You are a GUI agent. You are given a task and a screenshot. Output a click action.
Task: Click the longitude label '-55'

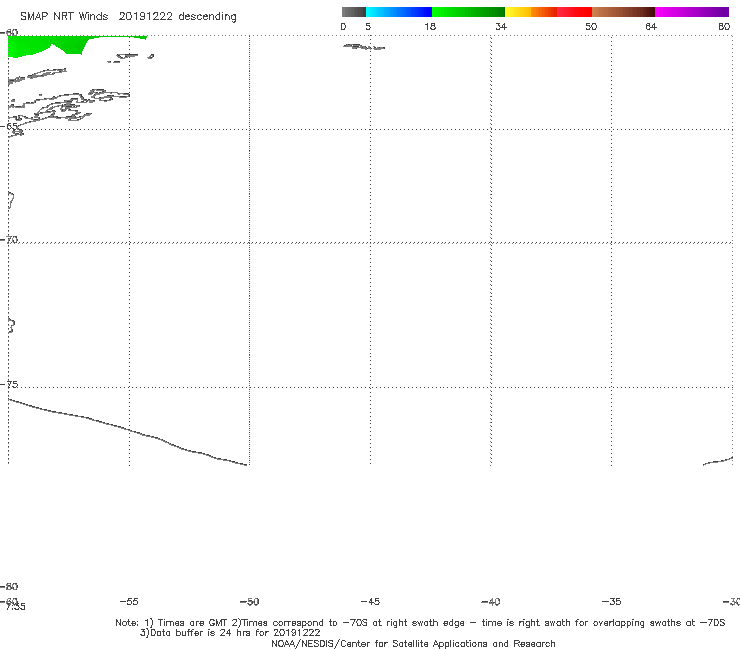point(129,601)
